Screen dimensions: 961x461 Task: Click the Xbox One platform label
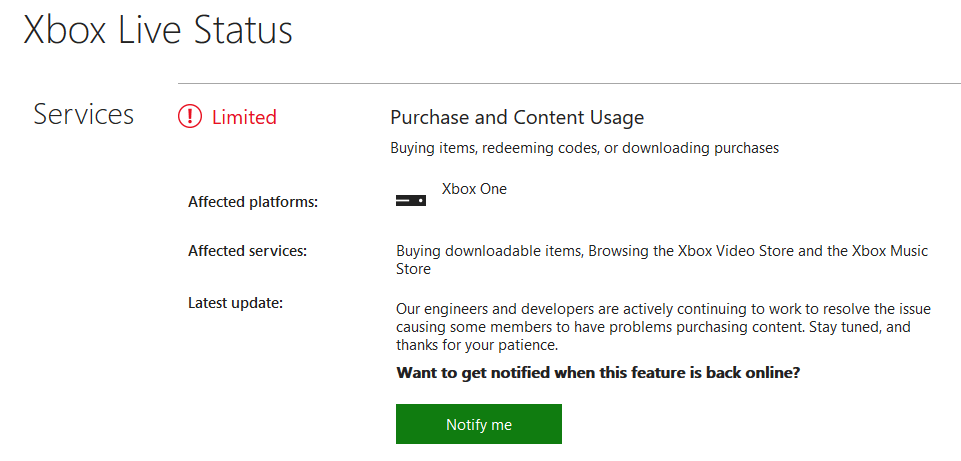(474, 189)
